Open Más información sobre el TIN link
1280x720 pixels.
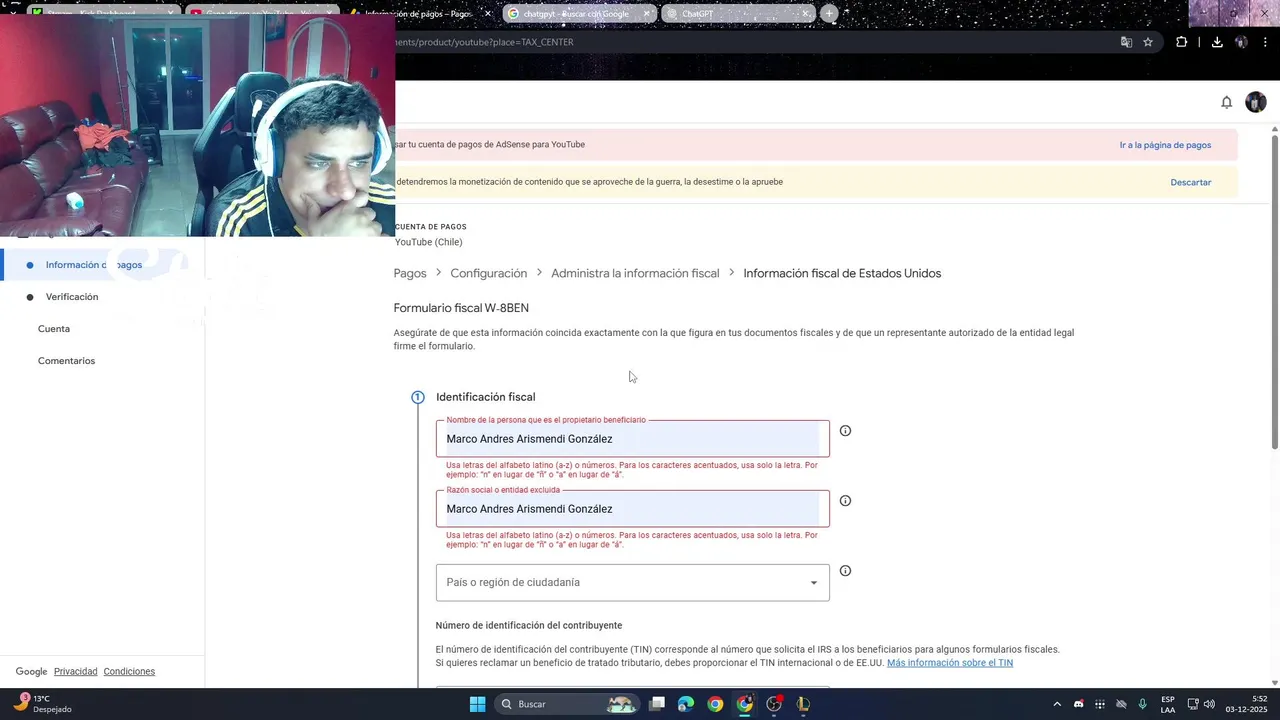click(950, 663)
